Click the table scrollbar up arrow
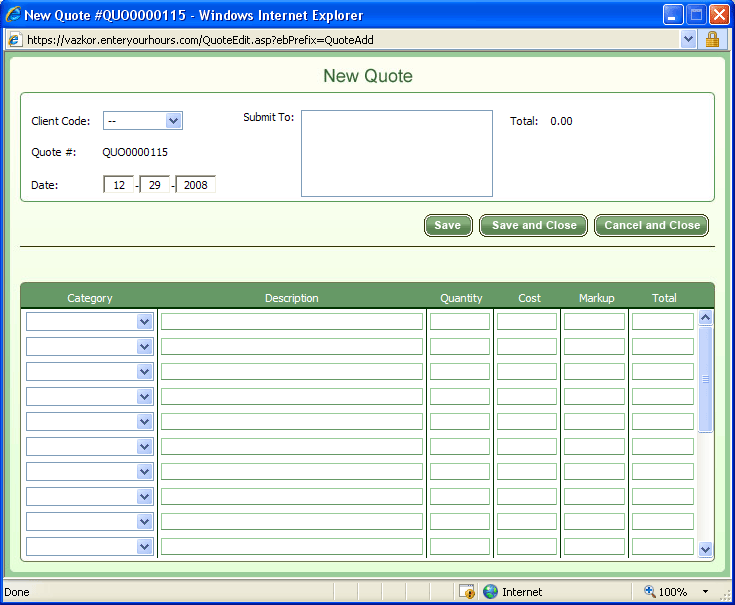Viewport: 735px width, 605px height. tap(705, 318)
